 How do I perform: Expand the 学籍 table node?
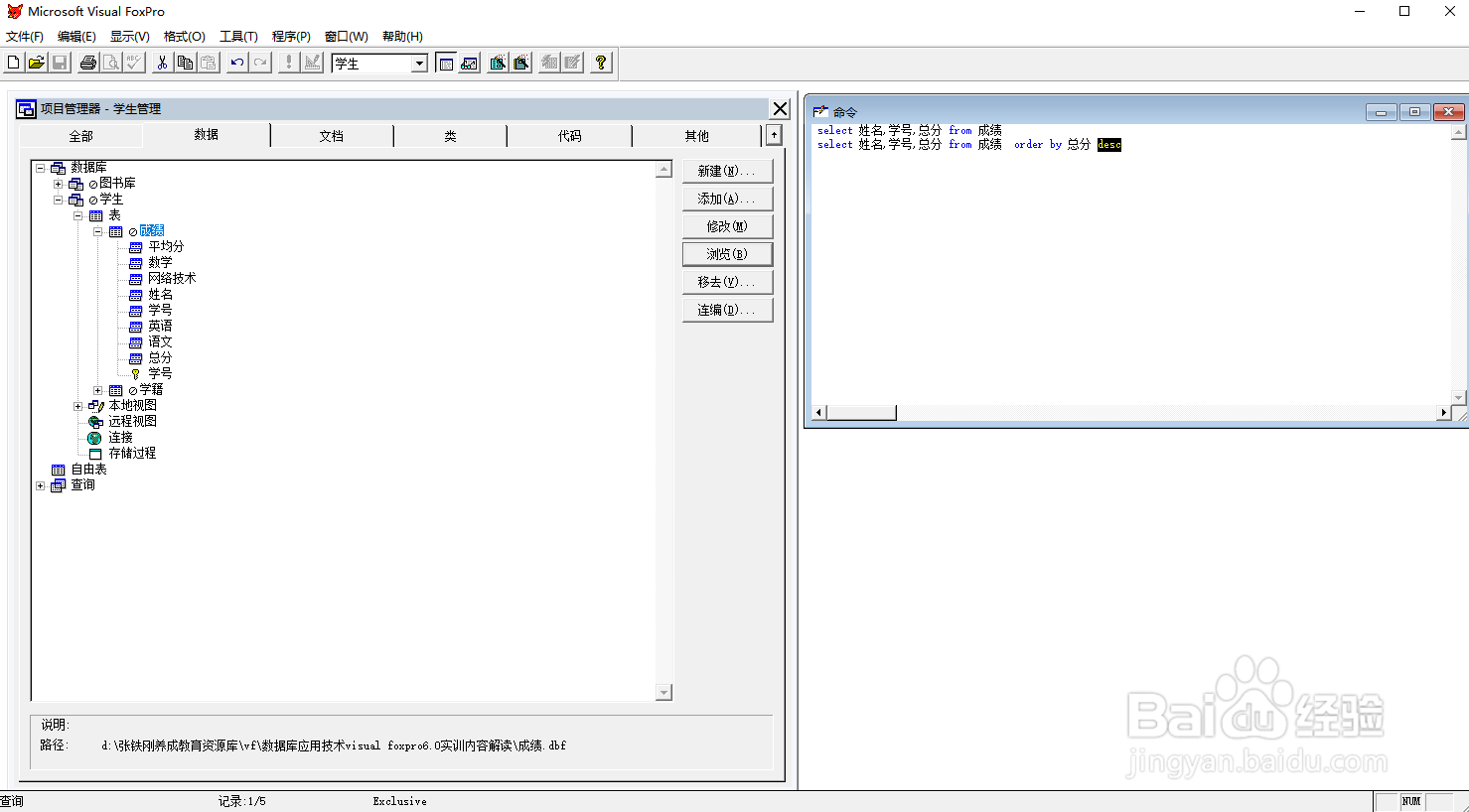coord(97,390)
